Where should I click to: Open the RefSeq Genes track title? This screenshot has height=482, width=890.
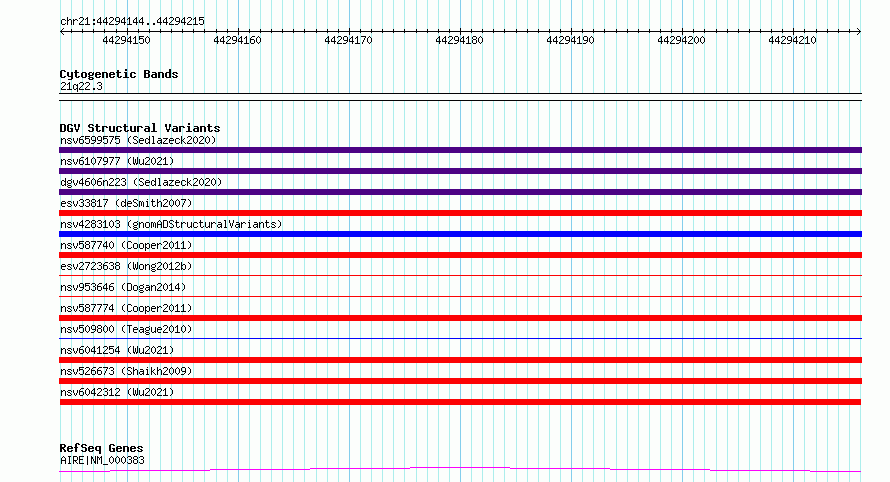click(x=101, y=448)
